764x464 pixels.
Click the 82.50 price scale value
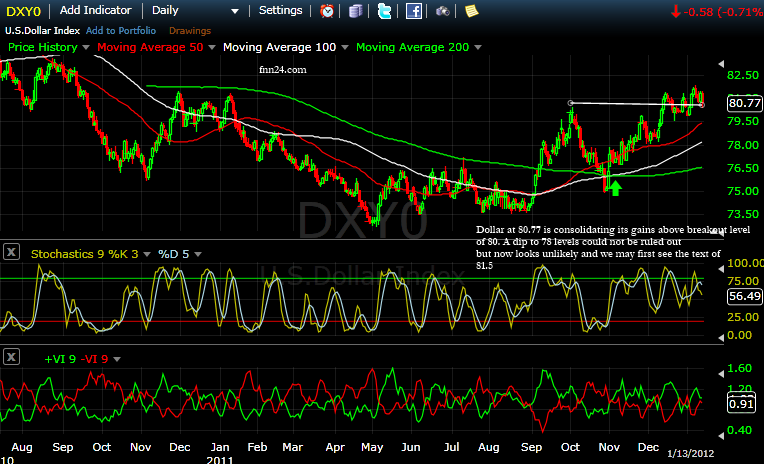(743, 75)
